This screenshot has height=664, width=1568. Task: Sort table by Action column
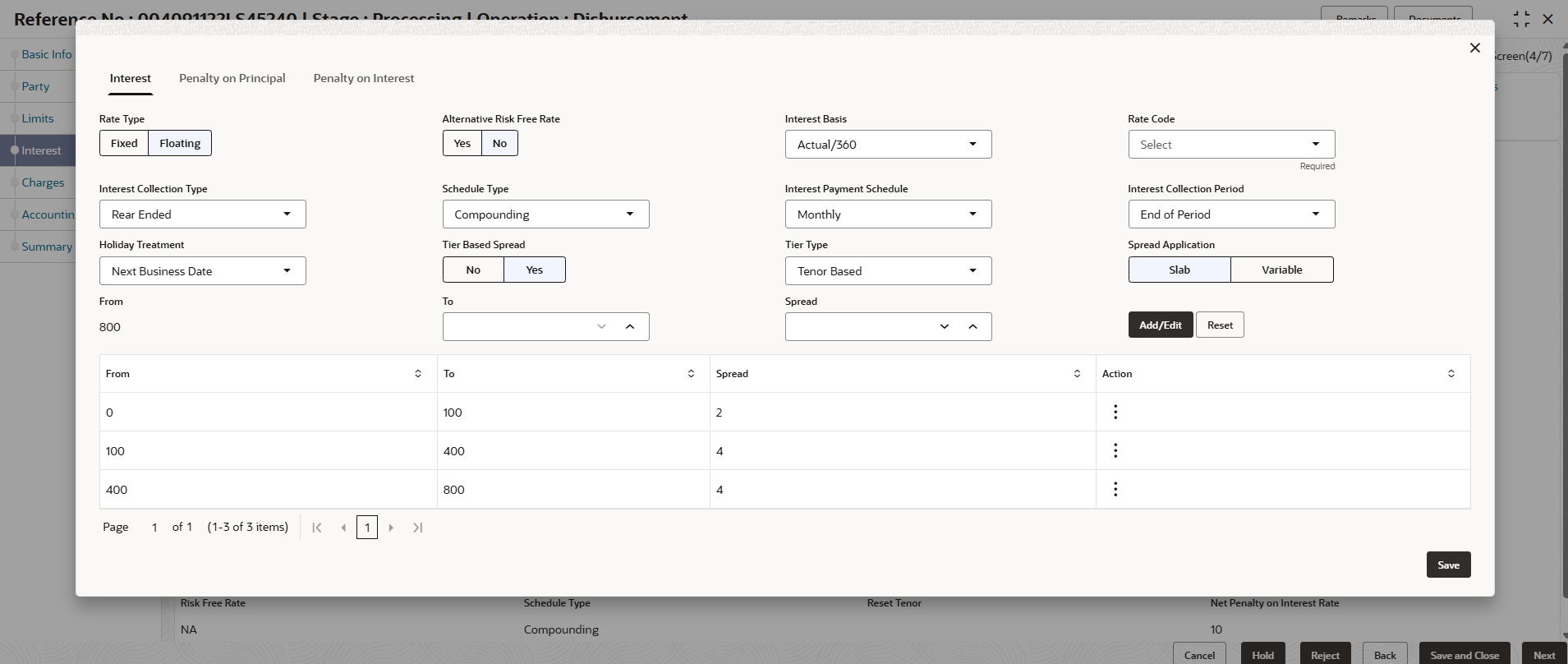pyautogui.click(x=1451, y=374)
